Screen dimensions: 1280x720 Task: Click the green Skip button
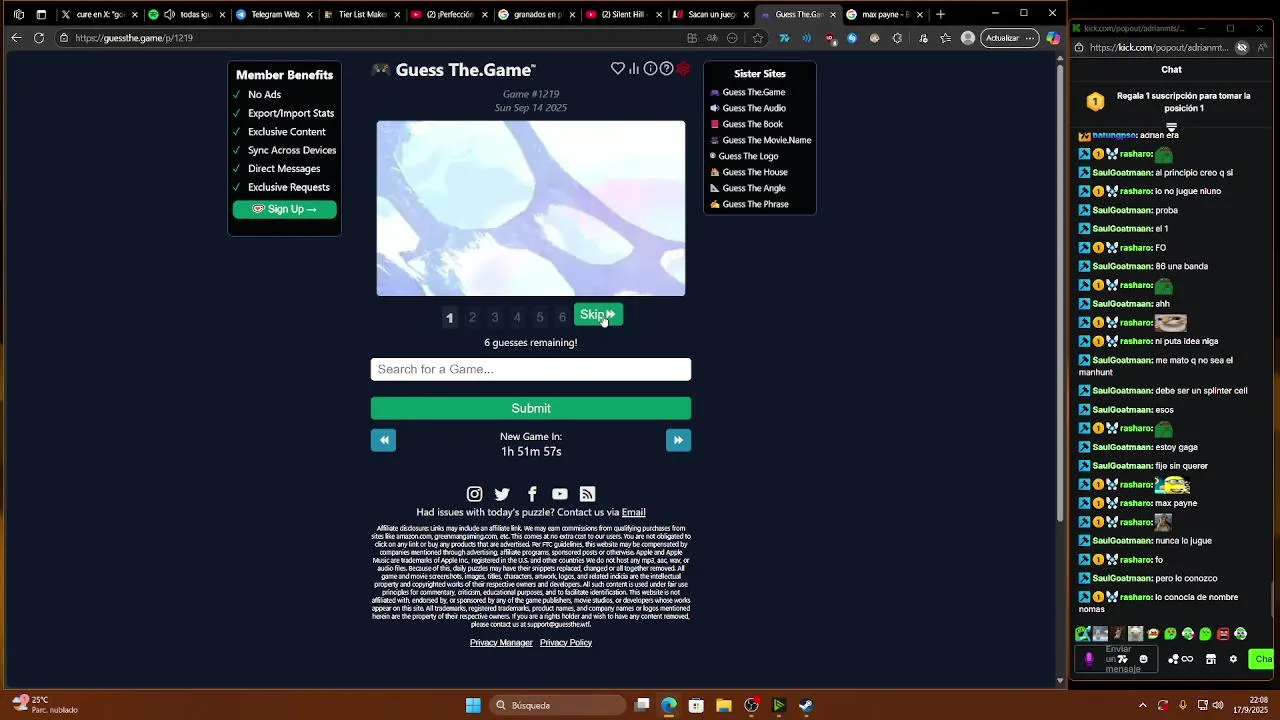coord(598,315)
